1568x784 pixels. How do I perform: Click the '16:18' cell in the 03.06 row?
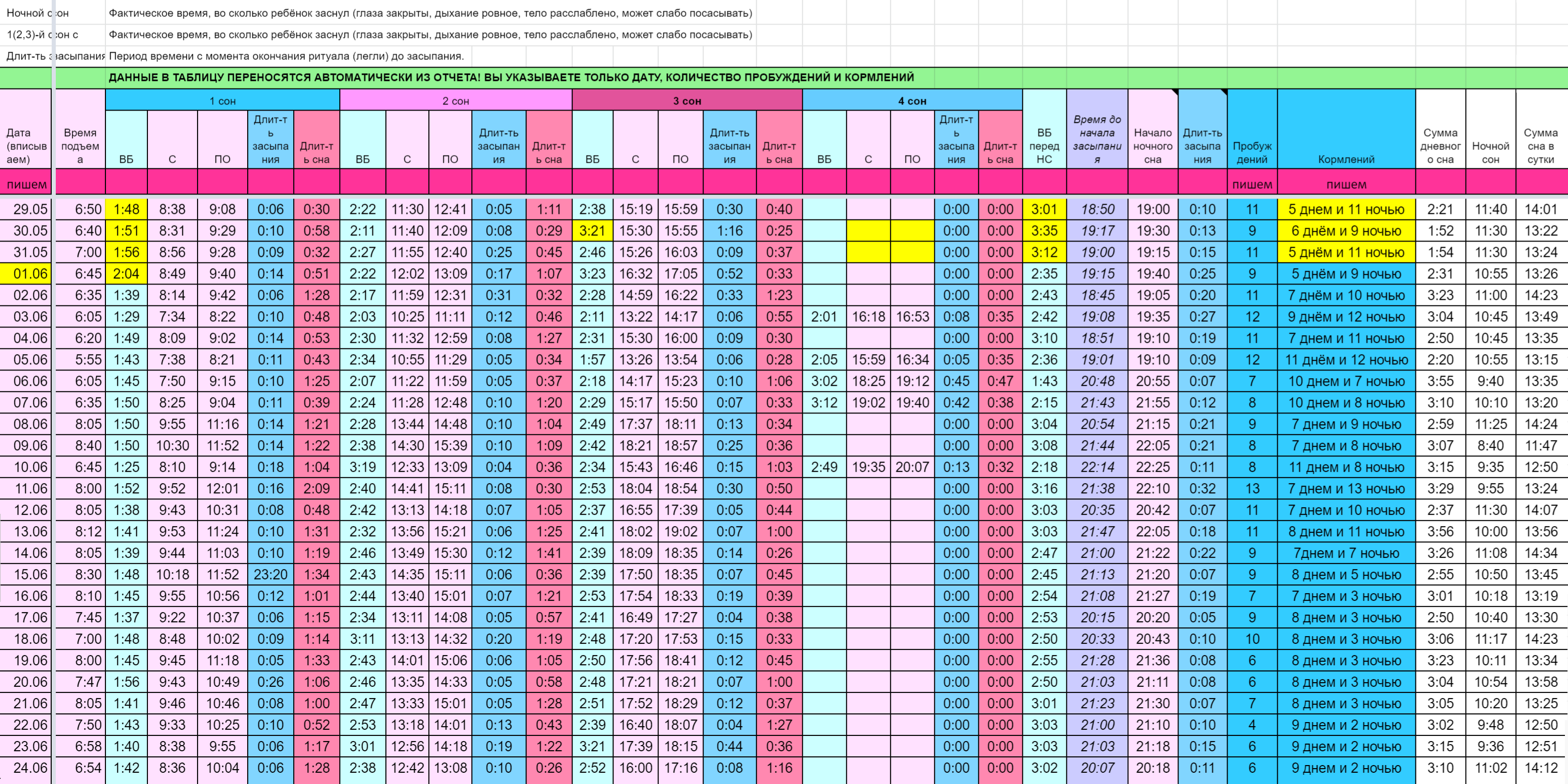[x=868, y=317]
